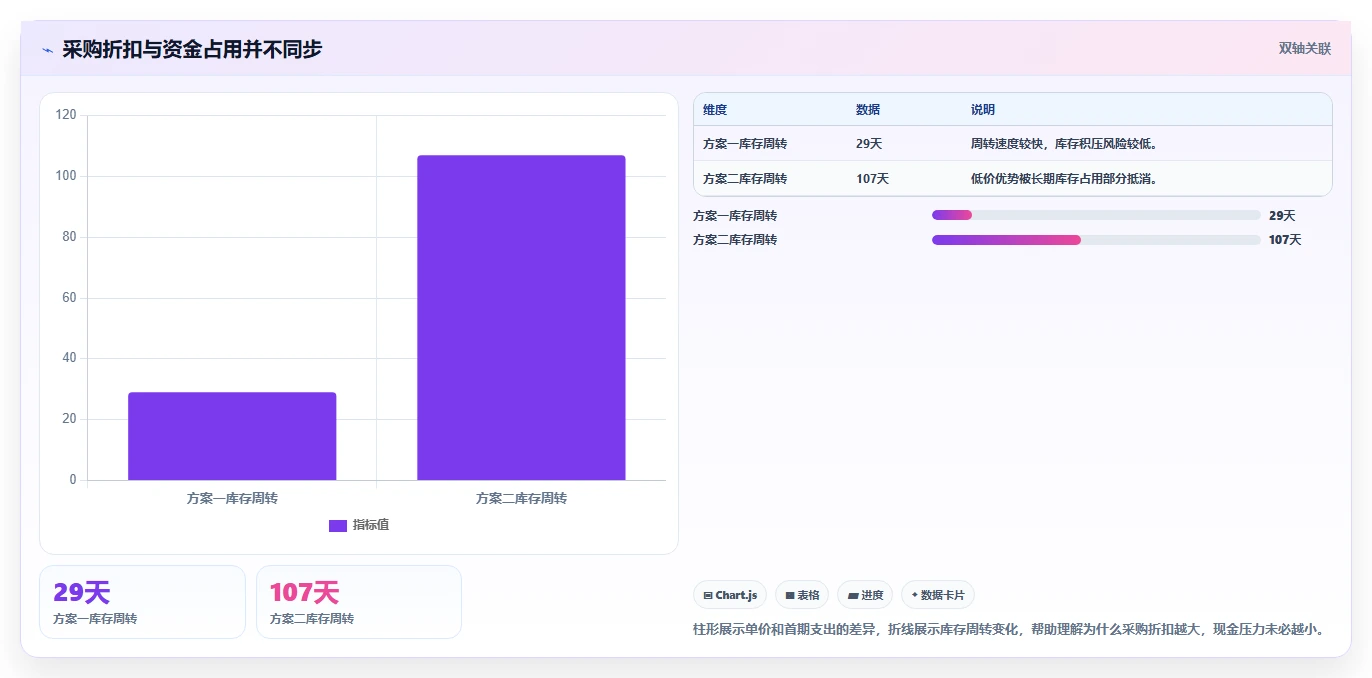Toggle the 指标值 legend color box

point(338,525)
